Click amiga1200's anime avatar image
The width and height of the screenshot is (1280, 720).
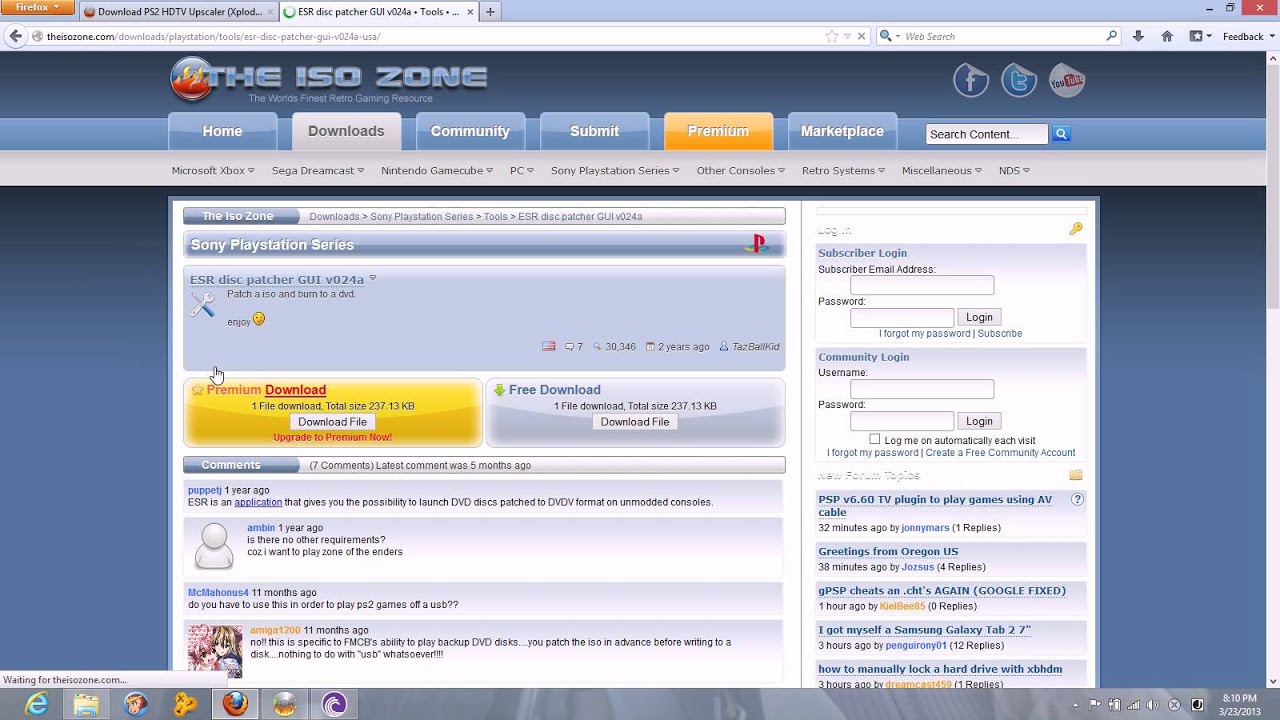tap(215, 650)
